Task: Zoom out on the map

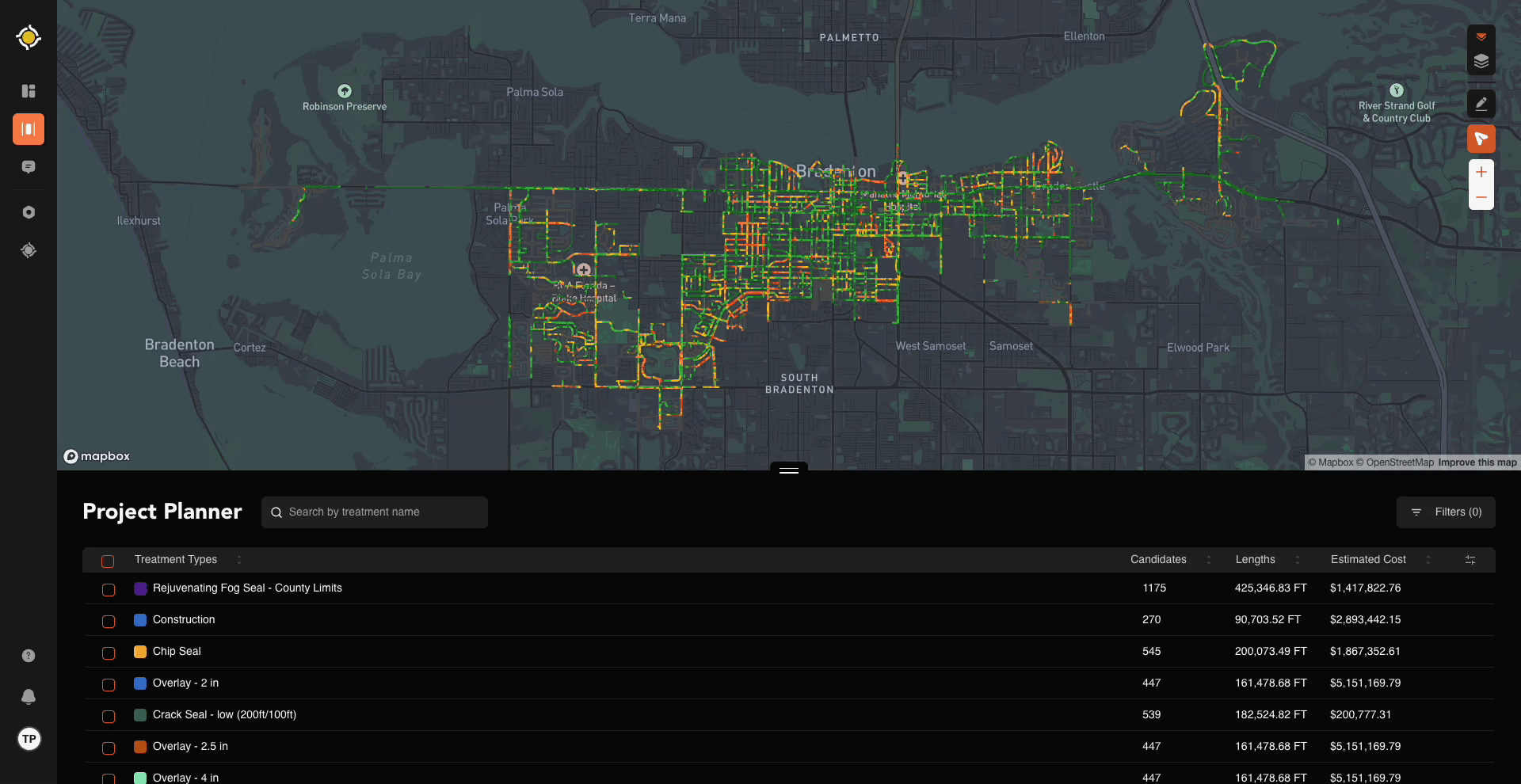Action: tap(1481, 197)
